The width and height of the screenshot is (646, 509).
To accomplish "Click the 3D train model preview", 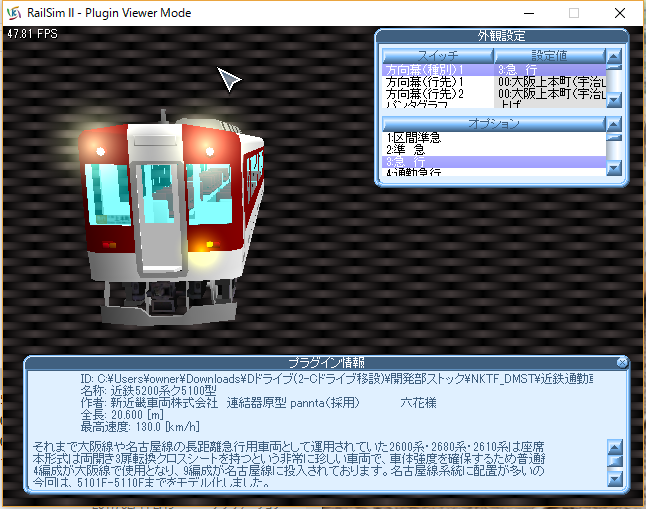I will click(x=171, y=216).
